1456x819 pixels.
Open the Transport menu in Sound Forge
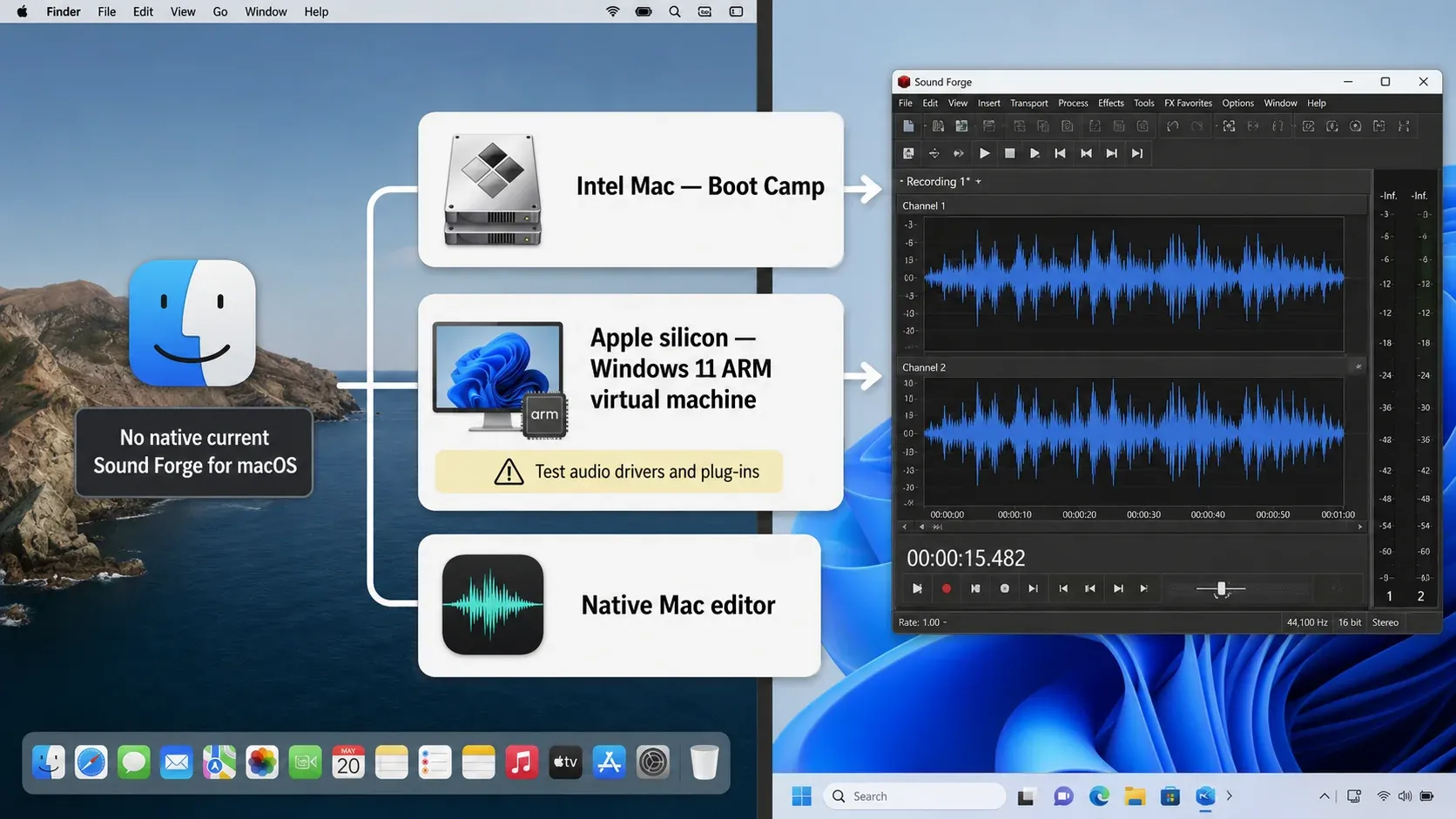[1028, 103]
